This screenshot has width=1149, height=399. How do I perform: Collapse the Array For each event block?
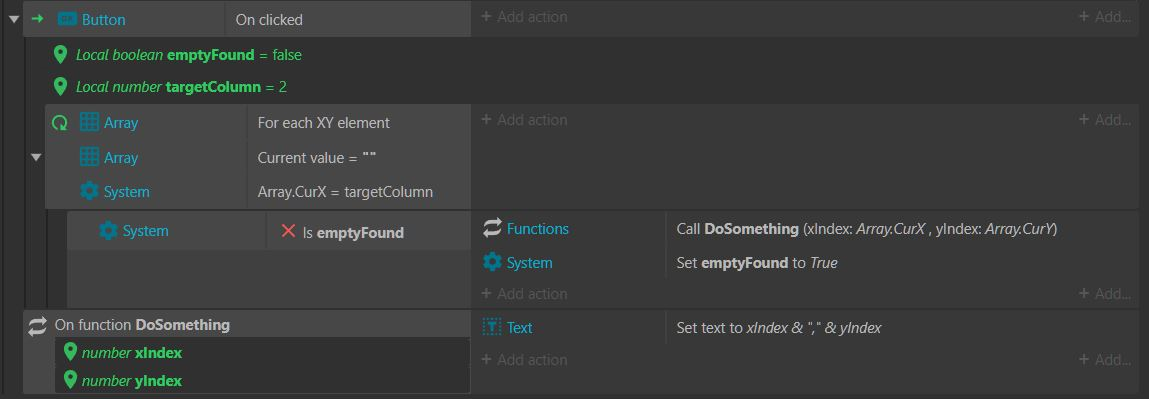(36, 157)
